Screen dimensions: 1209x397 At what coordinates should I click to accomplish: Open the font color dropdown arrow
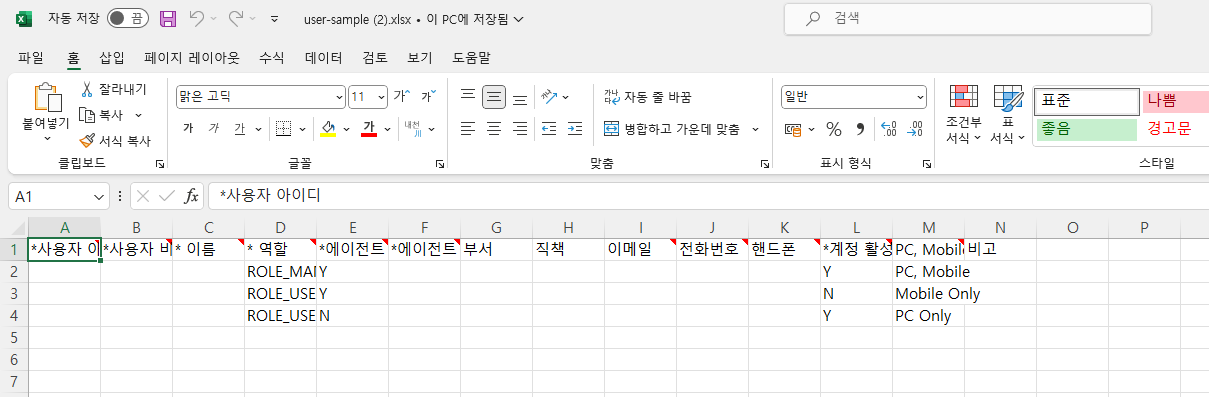pos(388,129)
